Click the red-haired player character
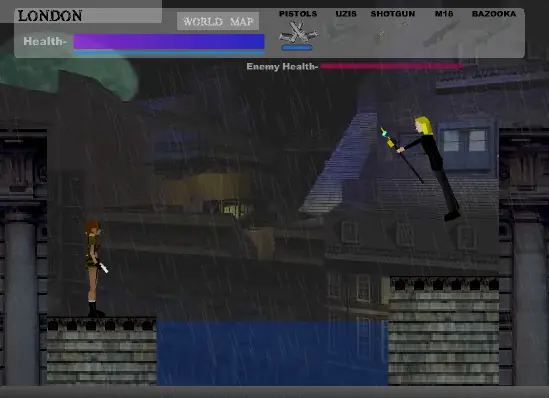Viewport: 549px width, 398px height. pos(95,269)
